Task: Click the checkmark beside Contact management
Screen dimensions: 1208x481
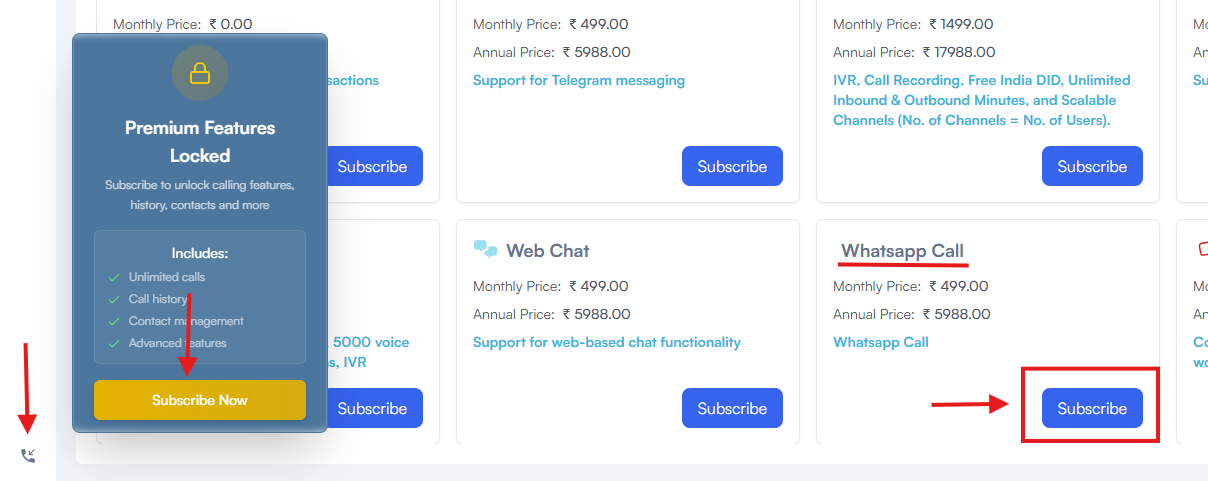Action: [x=114, y=321]
